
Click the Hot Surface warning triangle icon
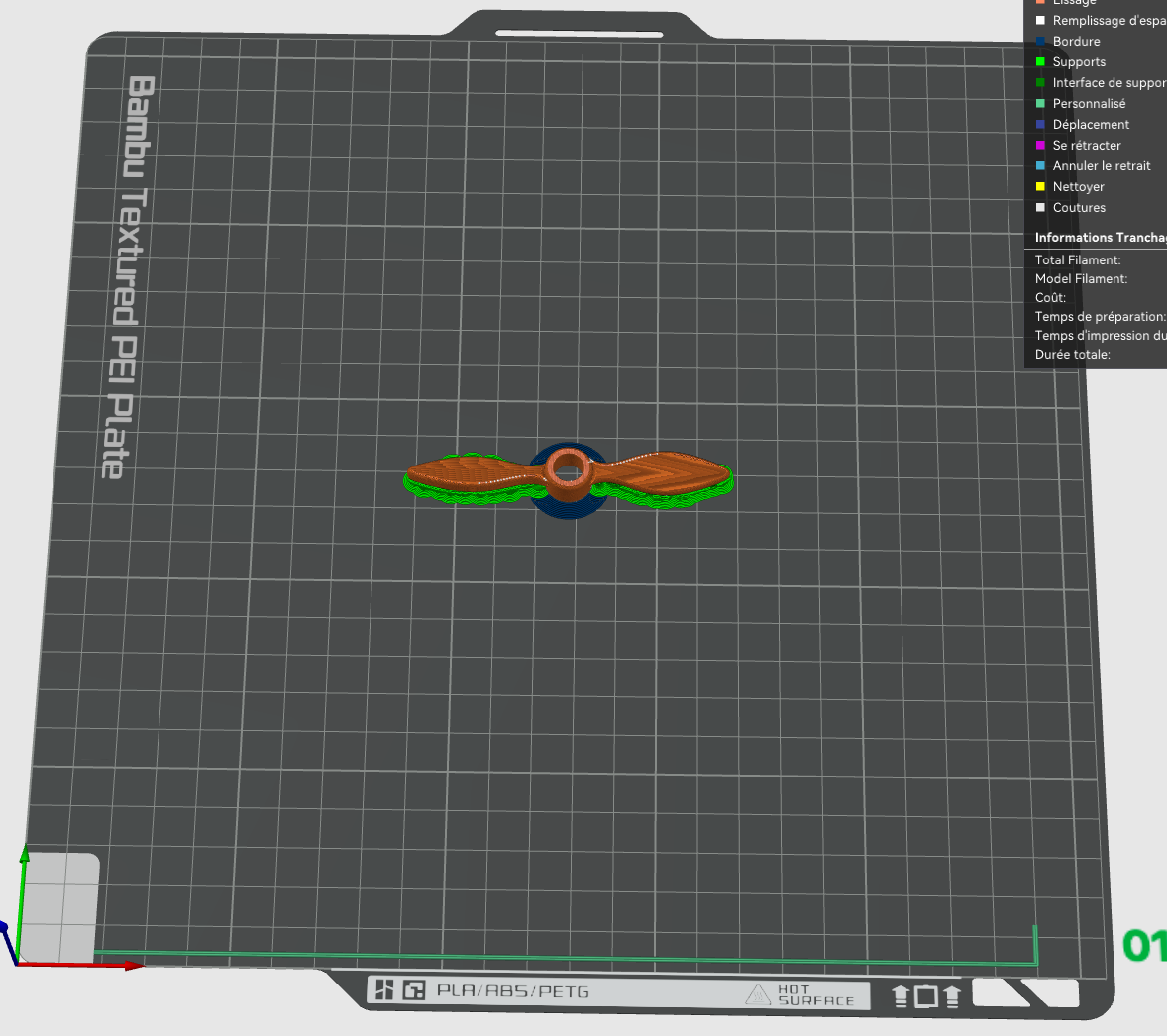click(x=758, y=994)
